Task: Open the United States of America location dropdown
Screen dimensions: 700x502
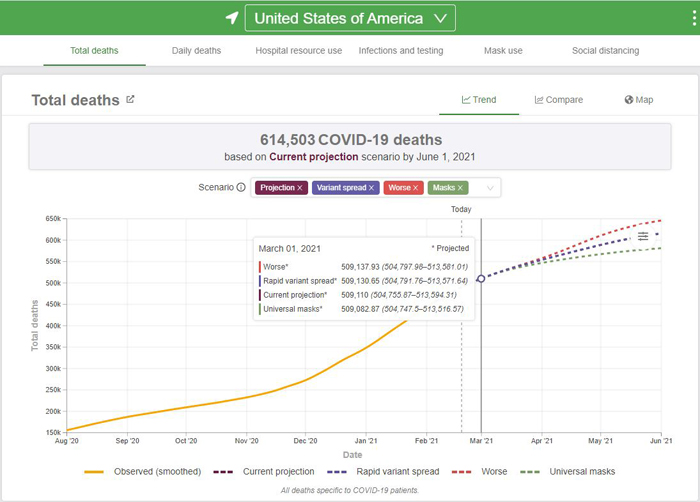Action: (350, 18)
